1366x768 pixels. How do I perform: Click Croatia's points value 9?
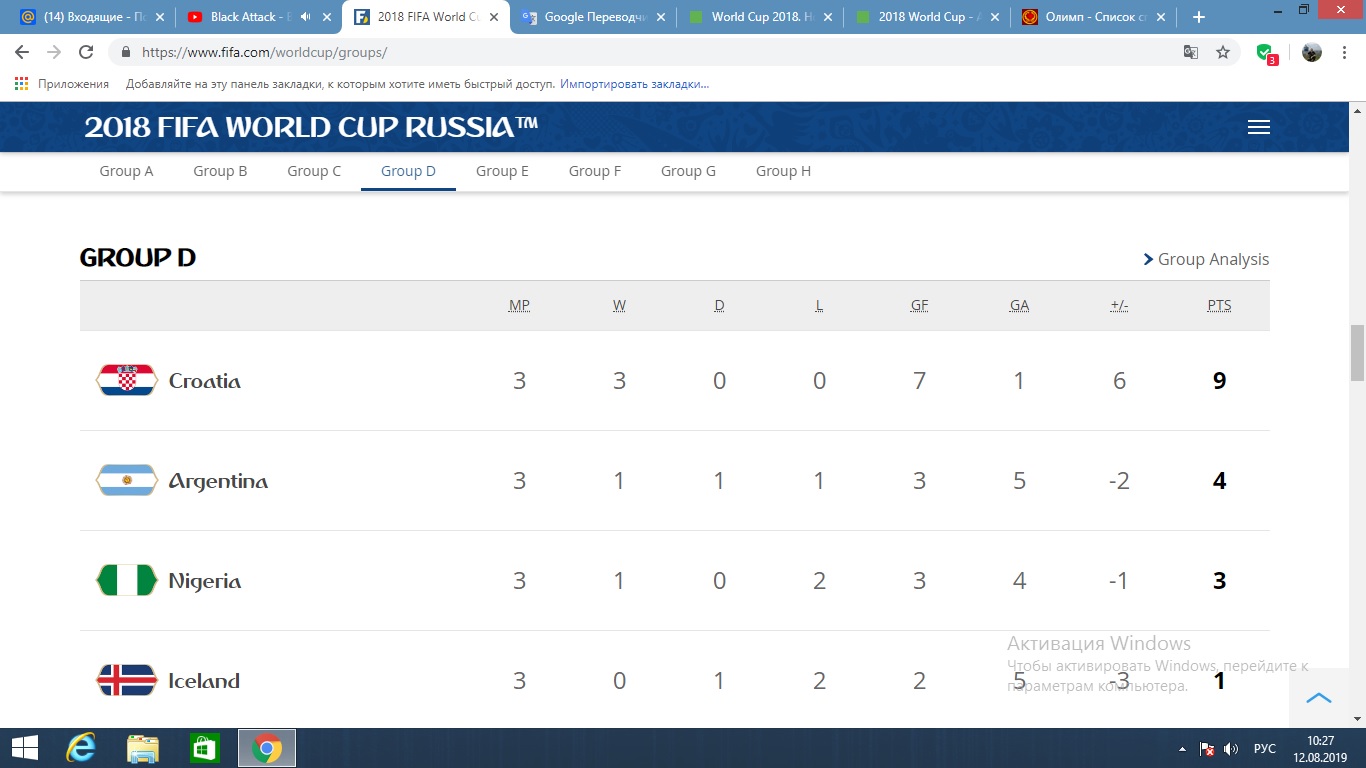click(x=1219, y=381)
